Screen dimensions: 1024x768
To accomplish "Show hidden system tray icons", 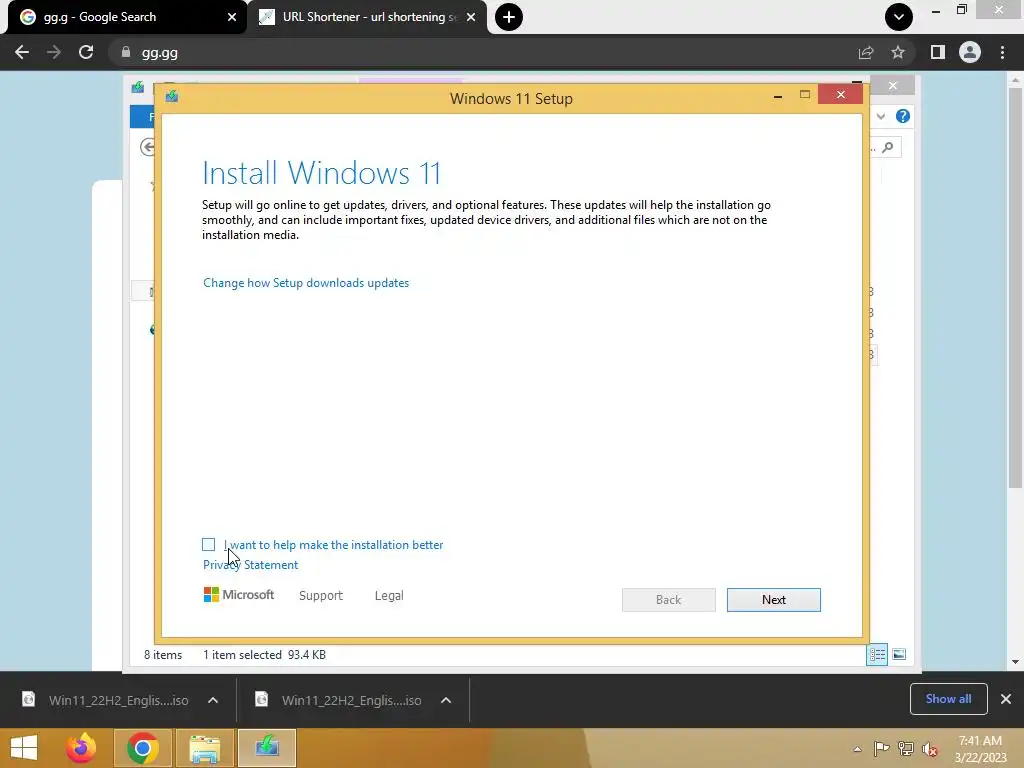I will coord(857,749).
